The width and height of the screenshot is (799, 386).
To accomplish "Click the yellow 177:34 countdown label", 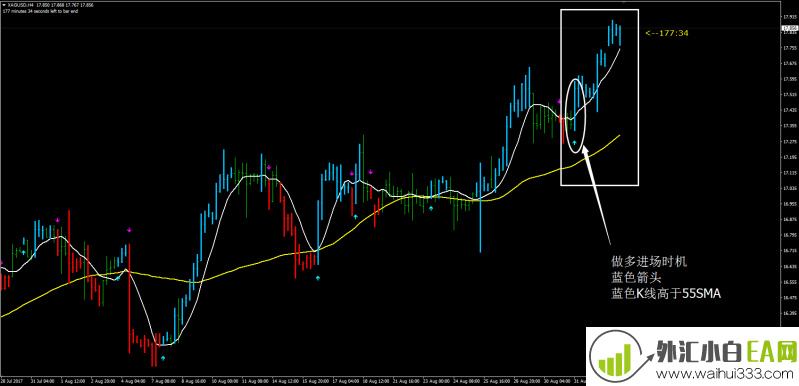I will click(x=667, y=33).
